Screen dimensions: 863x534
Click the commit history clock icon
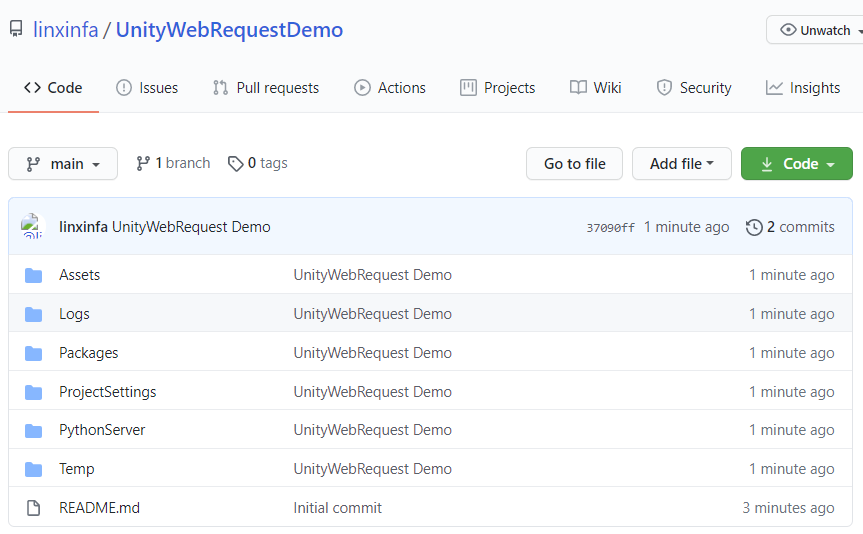[x=754, y=227]
